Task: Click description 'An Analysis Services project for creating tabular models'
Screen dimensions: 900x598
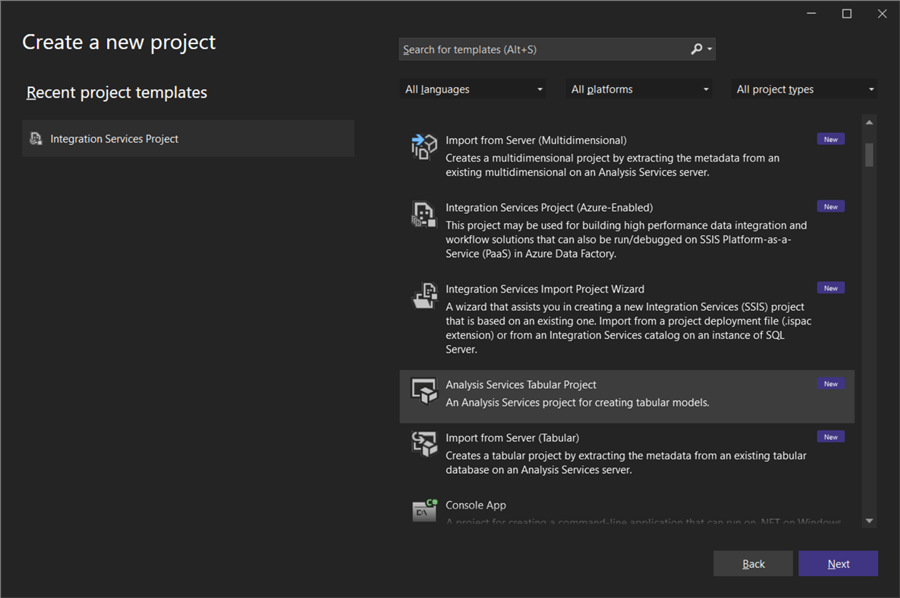Action: (577, 402)
